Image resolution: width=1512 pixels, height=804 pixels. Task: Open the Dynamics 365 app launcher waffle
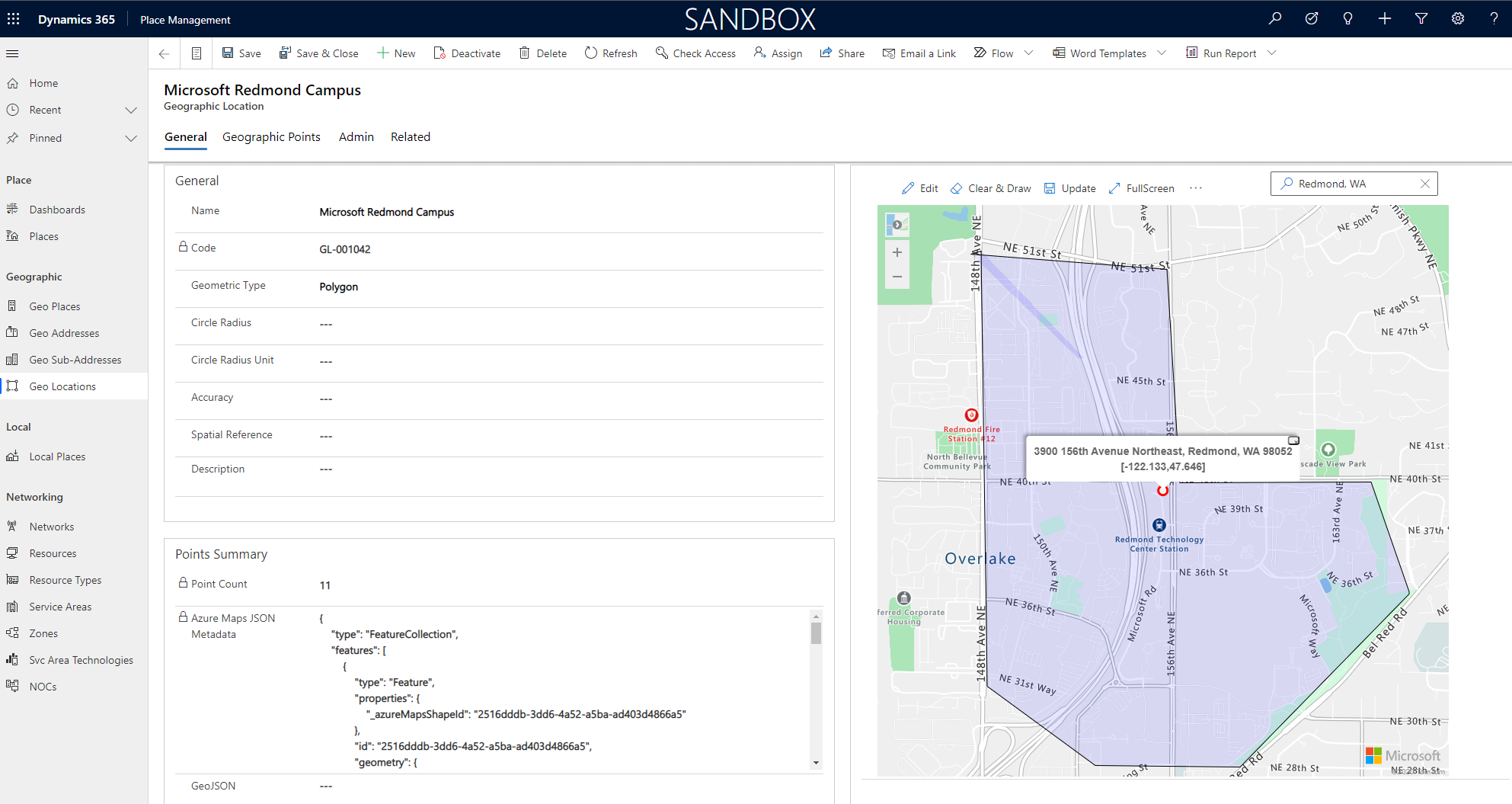13,18
